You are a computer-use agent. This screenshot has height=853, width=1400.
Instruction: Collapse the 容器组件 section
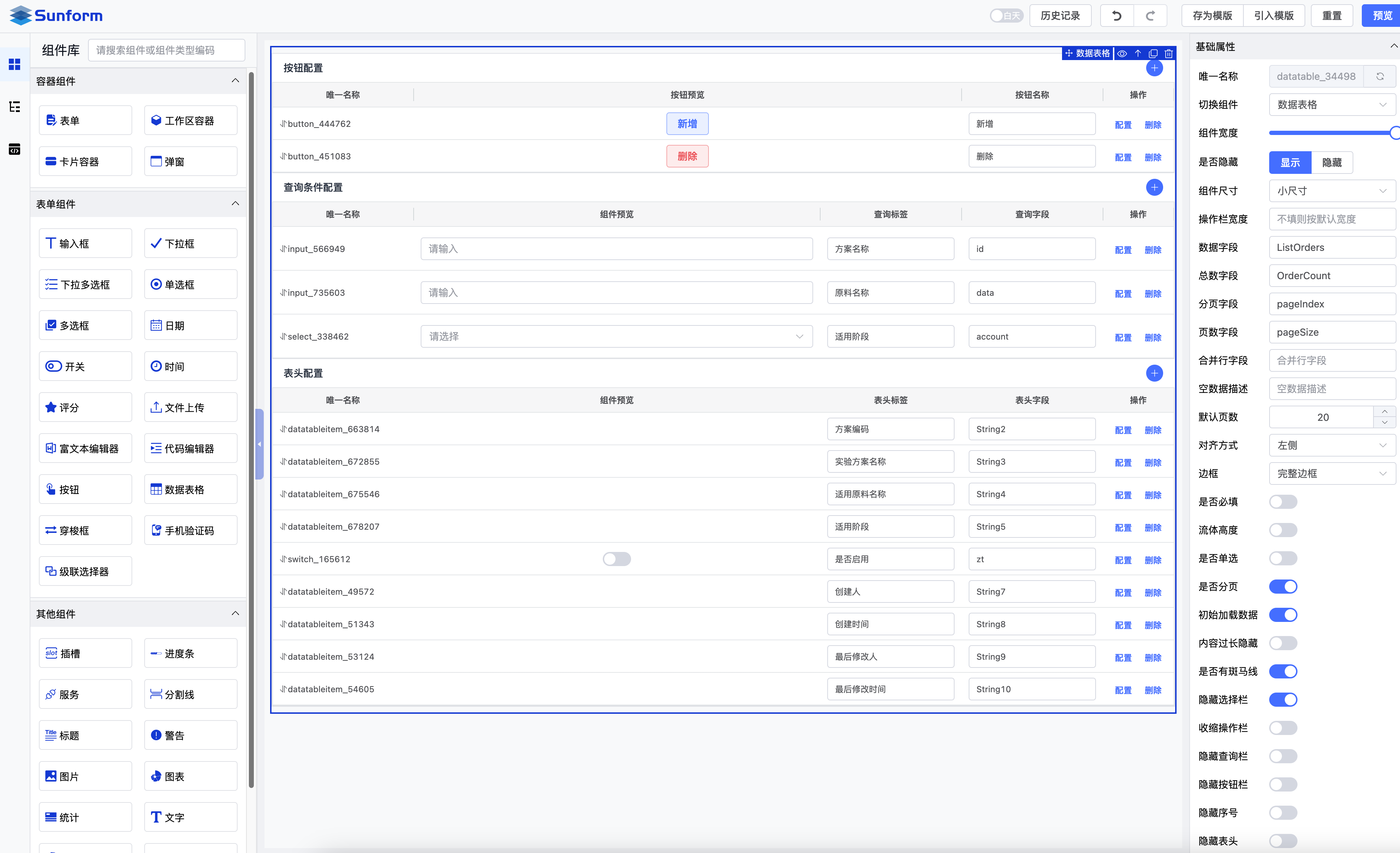235,81
